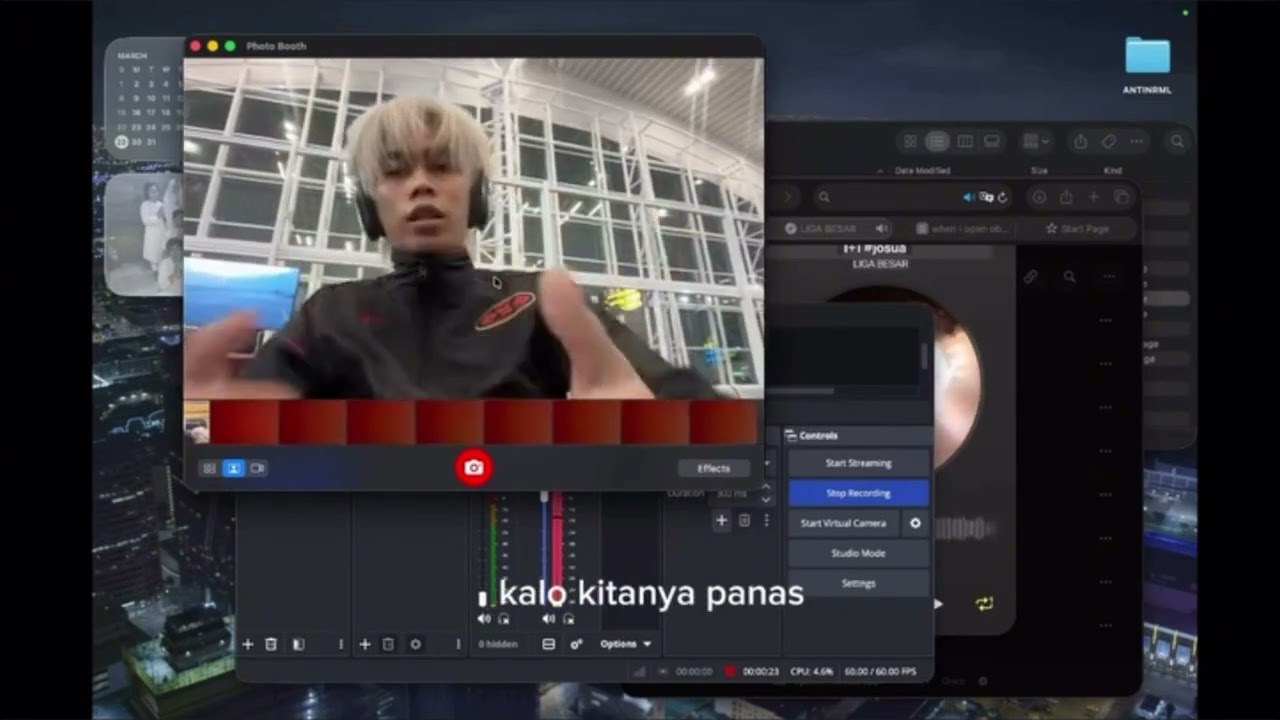
Task: Click the 60.00 / 60.00 FPS status readout
Action: click(x=880, y=672)
